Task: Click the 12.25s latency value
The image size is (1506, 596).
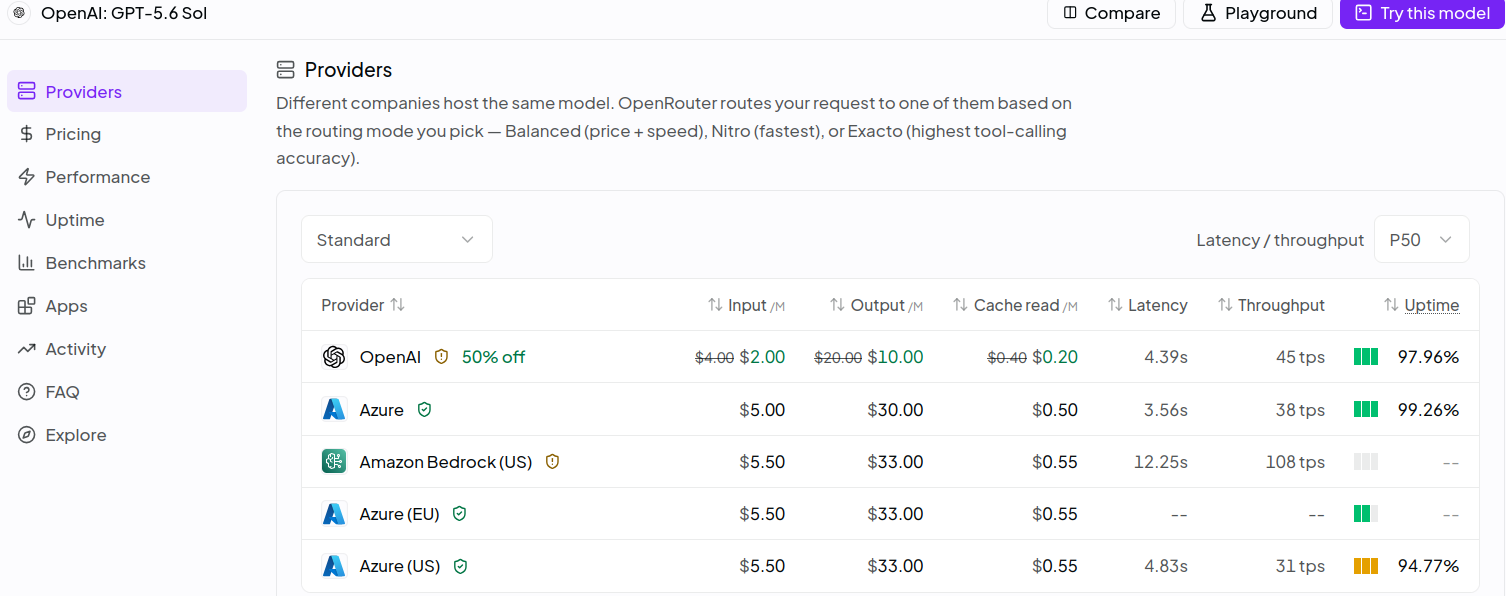Action: tap(1161, 461)
